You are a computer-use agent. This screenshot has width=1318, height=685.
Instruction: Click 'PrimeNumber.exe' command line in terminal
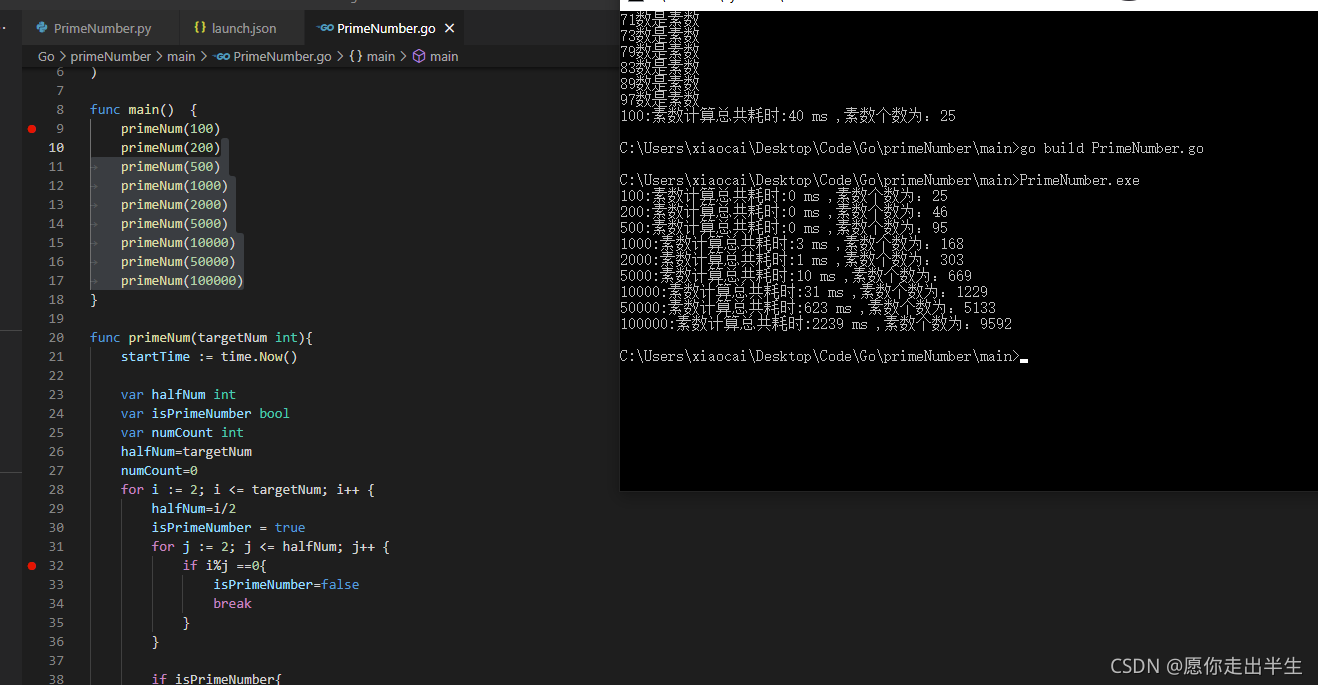pos(880,180)
